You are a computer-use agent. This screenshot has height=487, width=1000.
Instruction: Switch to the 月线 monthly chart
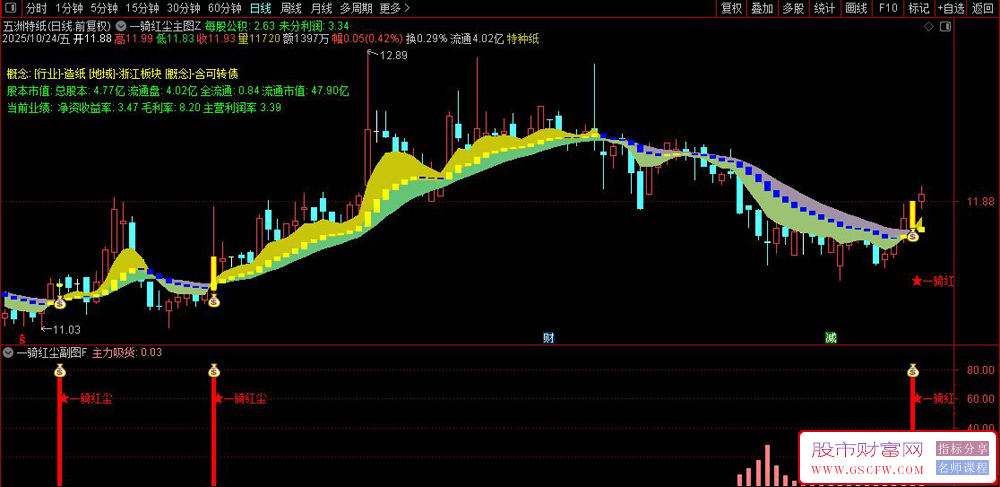coord(321,8)
